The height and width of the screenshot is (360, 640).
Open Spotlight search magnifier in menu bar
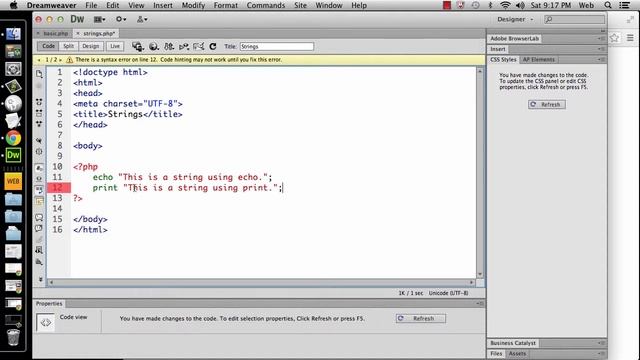click(x=608, y=5)
